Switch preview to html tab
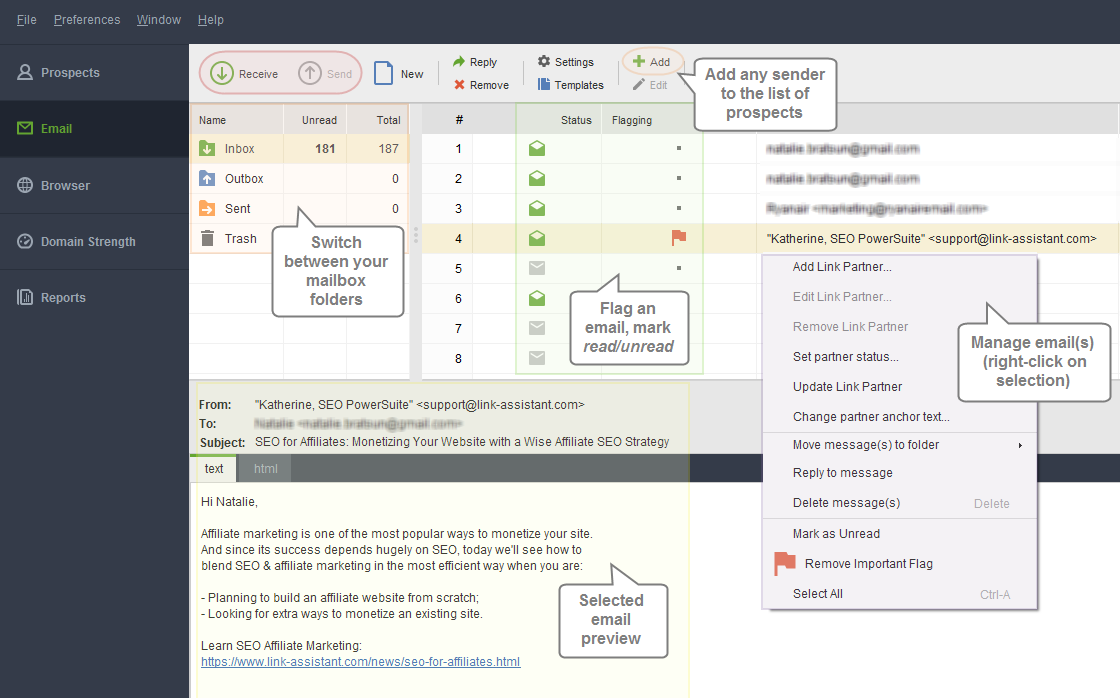 pos(266,469)
